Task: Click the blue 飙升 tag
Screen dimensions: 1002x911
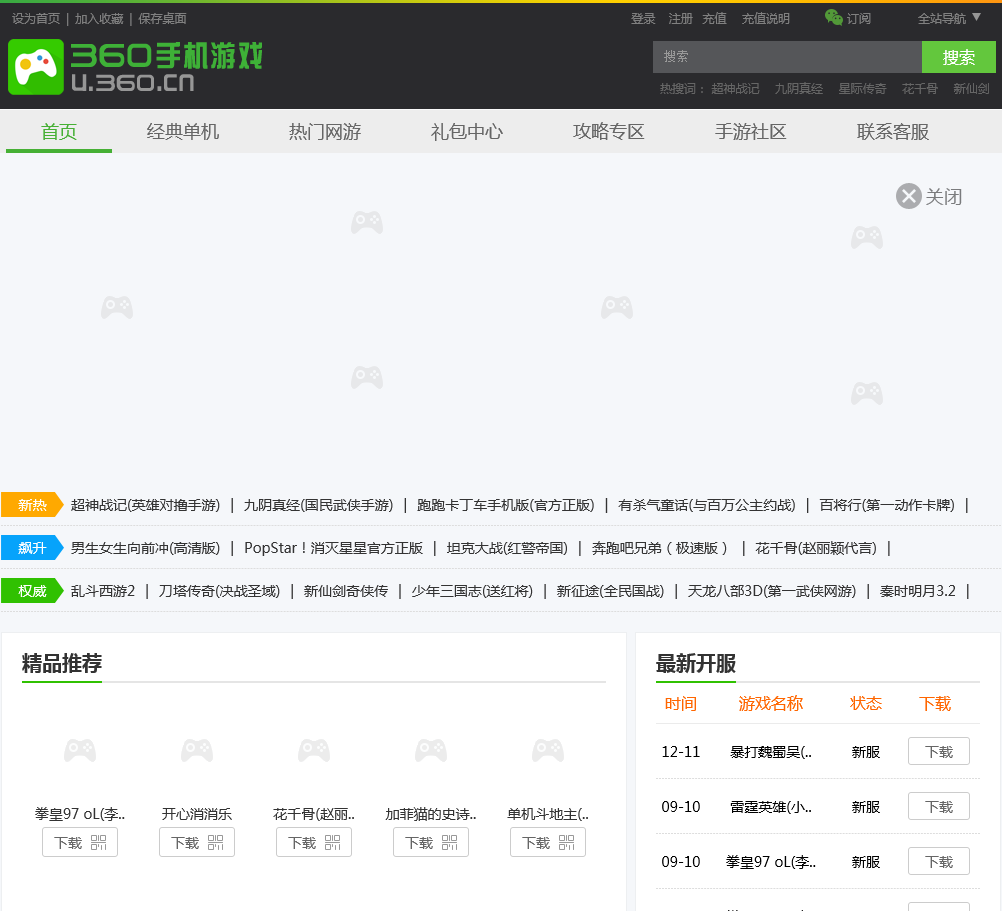Action: [x=32, y=547]
